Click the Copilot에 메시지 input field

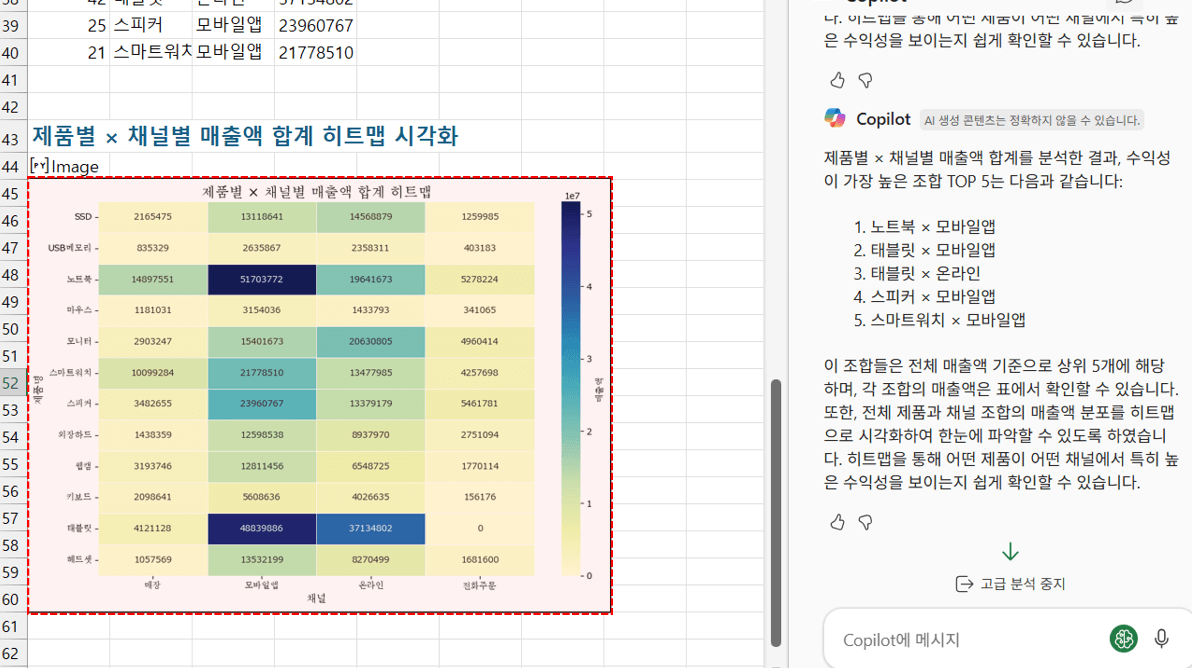tap(960, 640)
